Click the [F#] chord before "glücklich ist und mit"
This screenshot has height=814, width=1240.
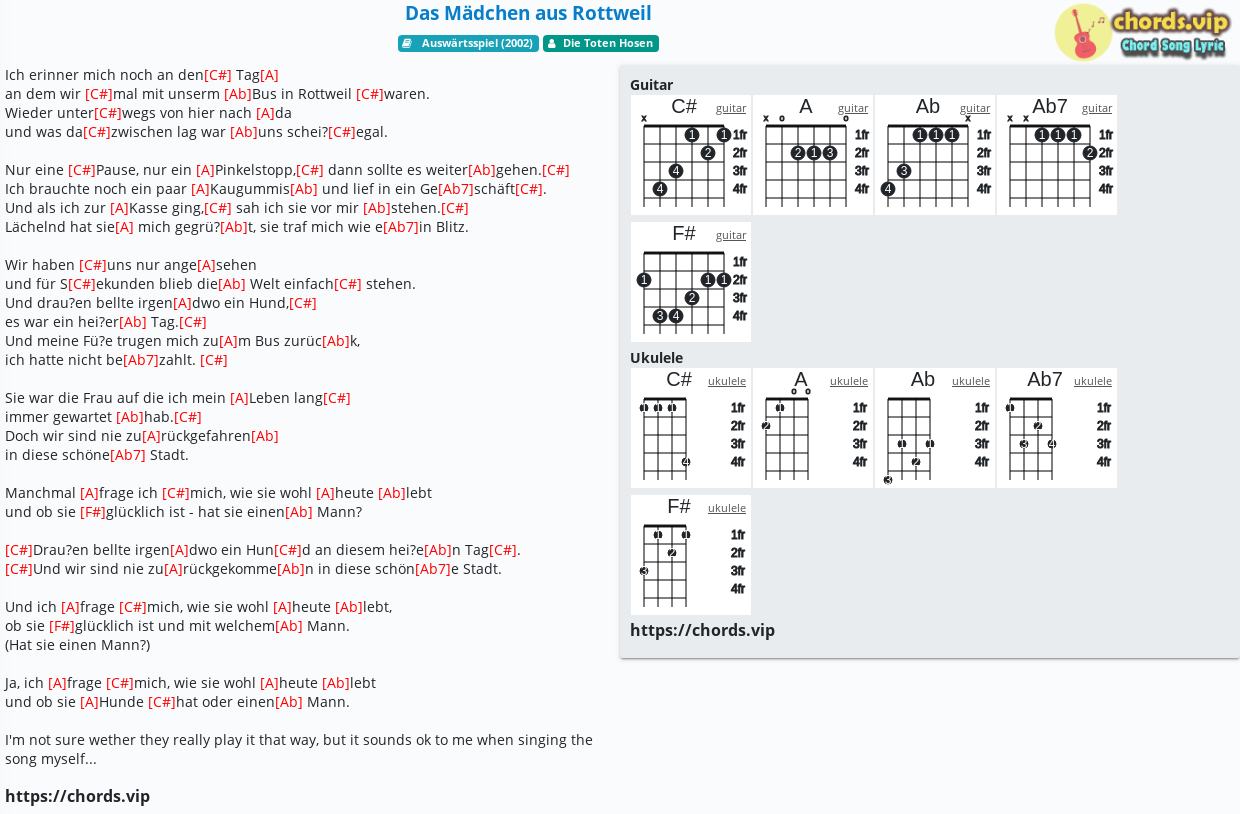(62, 626)
